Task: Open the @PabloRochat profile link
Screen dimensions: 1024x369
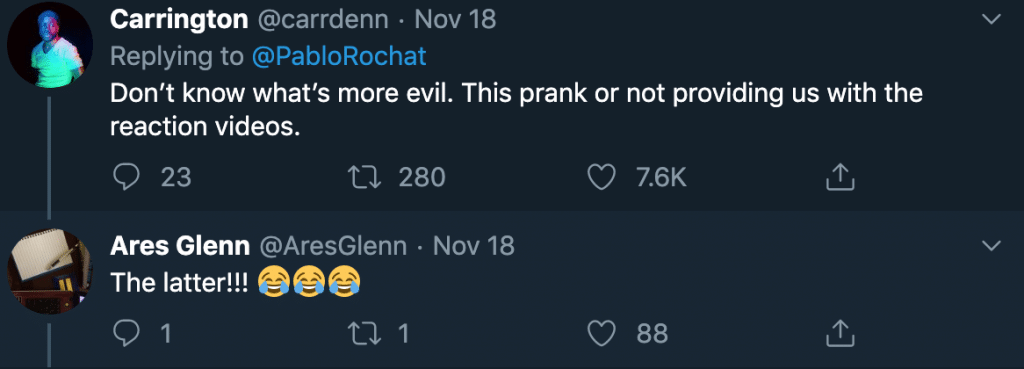Action: 339,57
